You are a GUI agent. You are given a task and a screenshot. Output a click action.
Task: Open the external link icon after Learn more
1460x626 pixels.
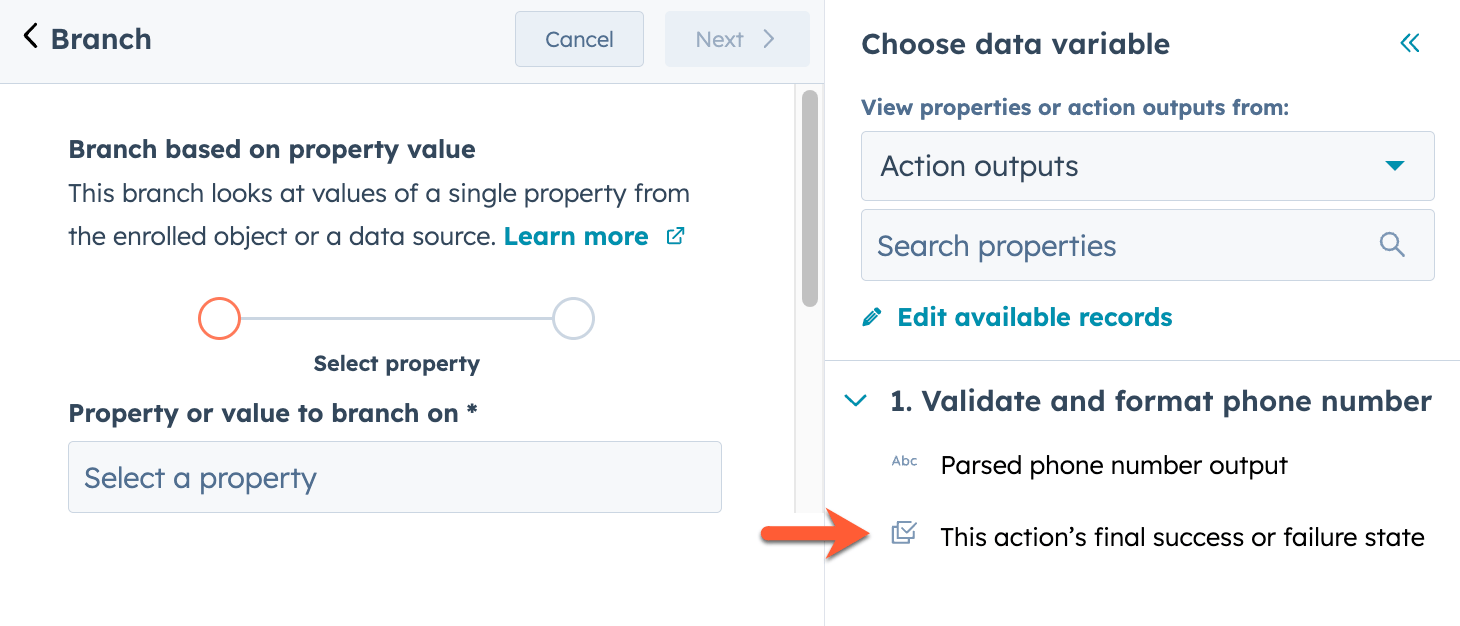click(x=676, y=237)
